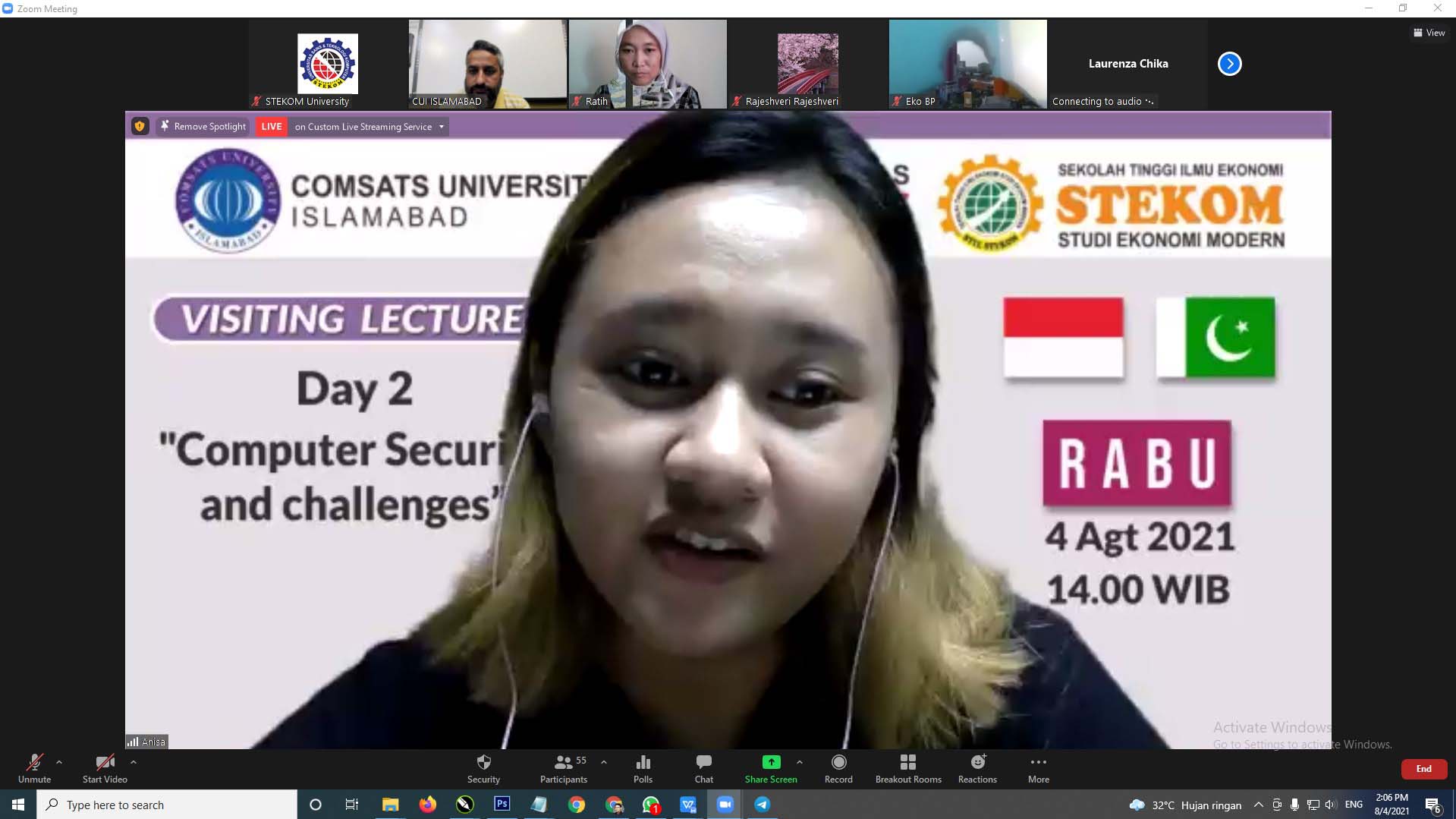Click the Anisa name label with signal bars
This screenshot has height=819, width=1456.
146,742
